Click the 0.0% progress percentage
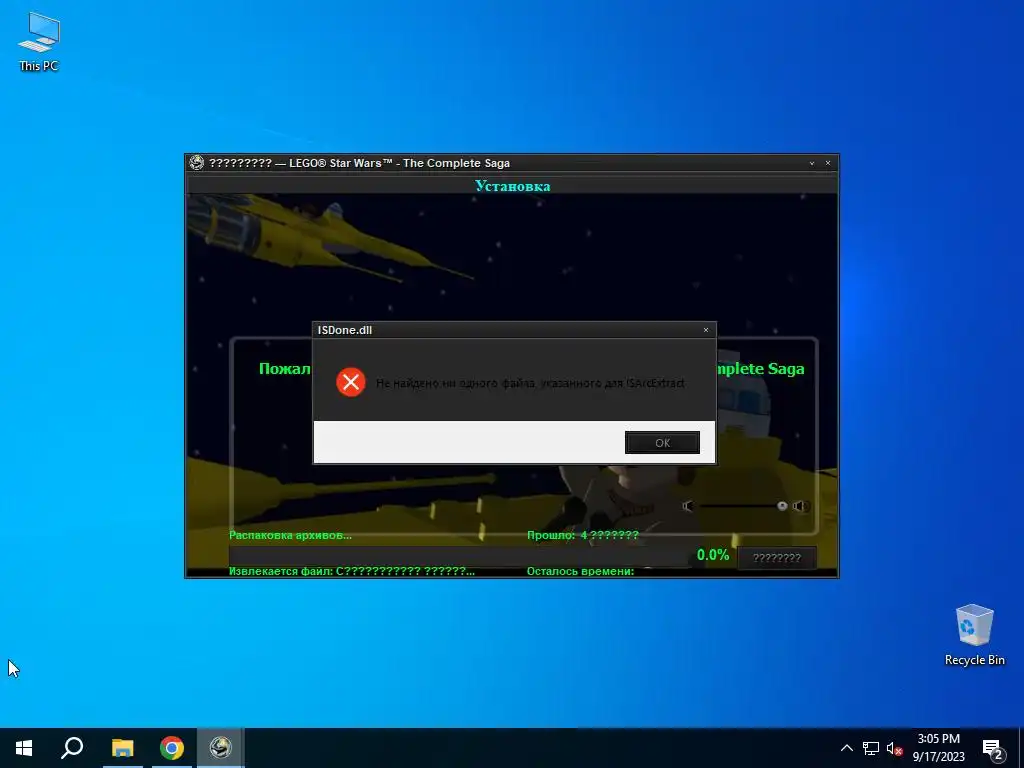 tap(712, 555)
